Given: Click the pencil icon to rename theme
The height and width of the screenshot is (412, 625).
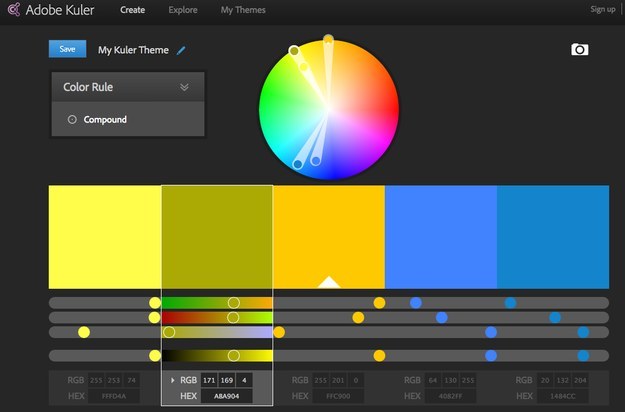Looking at the screenshot, I should coord(181,50).
